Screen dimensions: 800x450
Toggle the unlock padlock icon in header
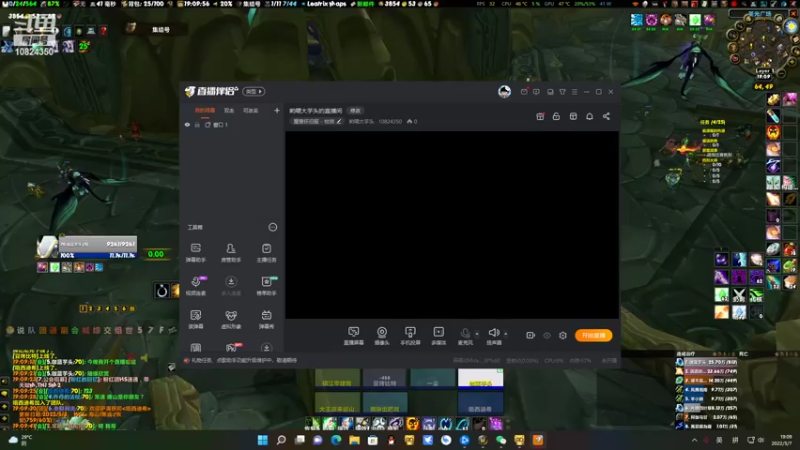point(556,116)
